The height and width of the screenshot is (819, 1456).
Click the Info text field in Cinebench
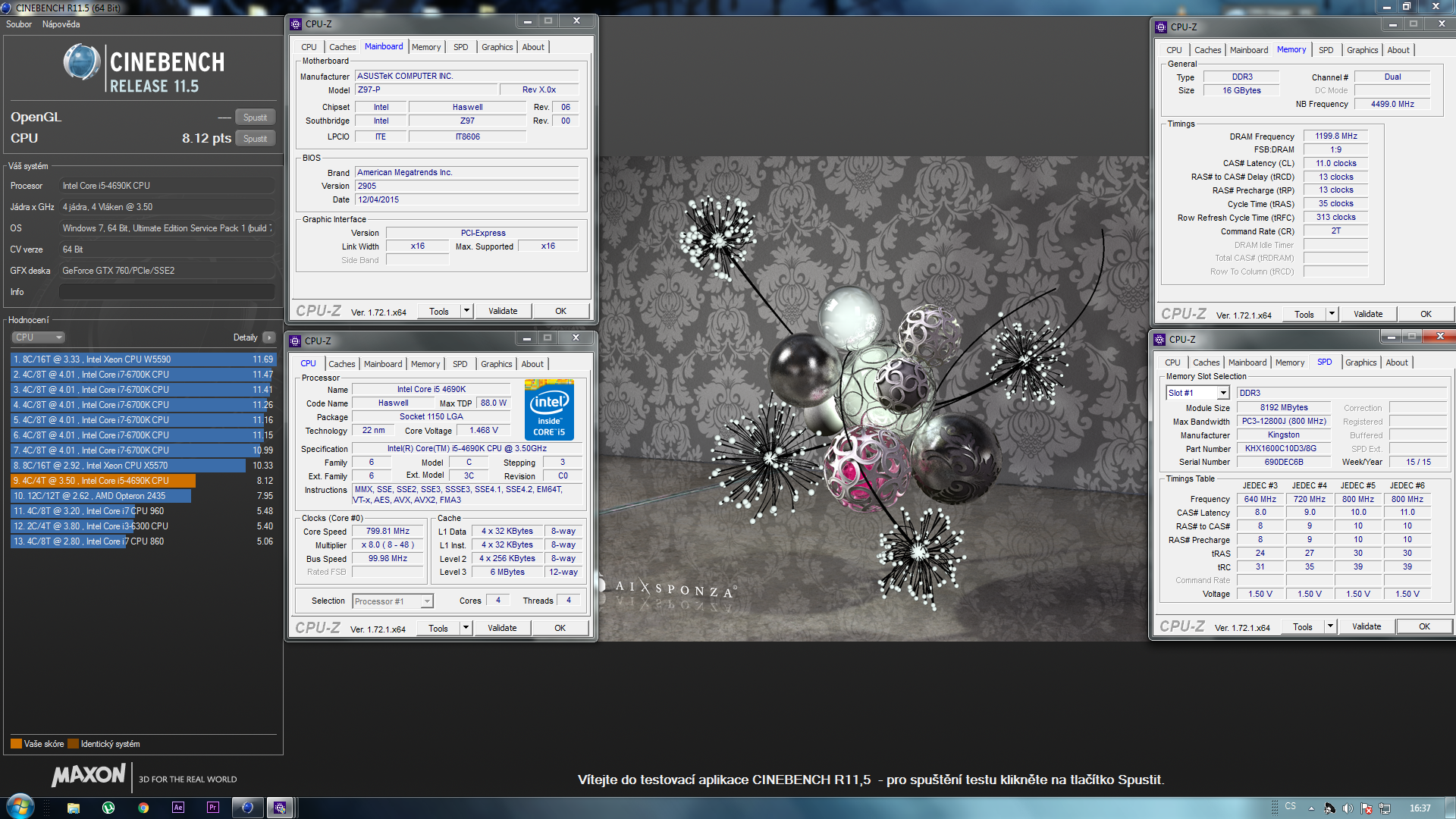(167, 292)
